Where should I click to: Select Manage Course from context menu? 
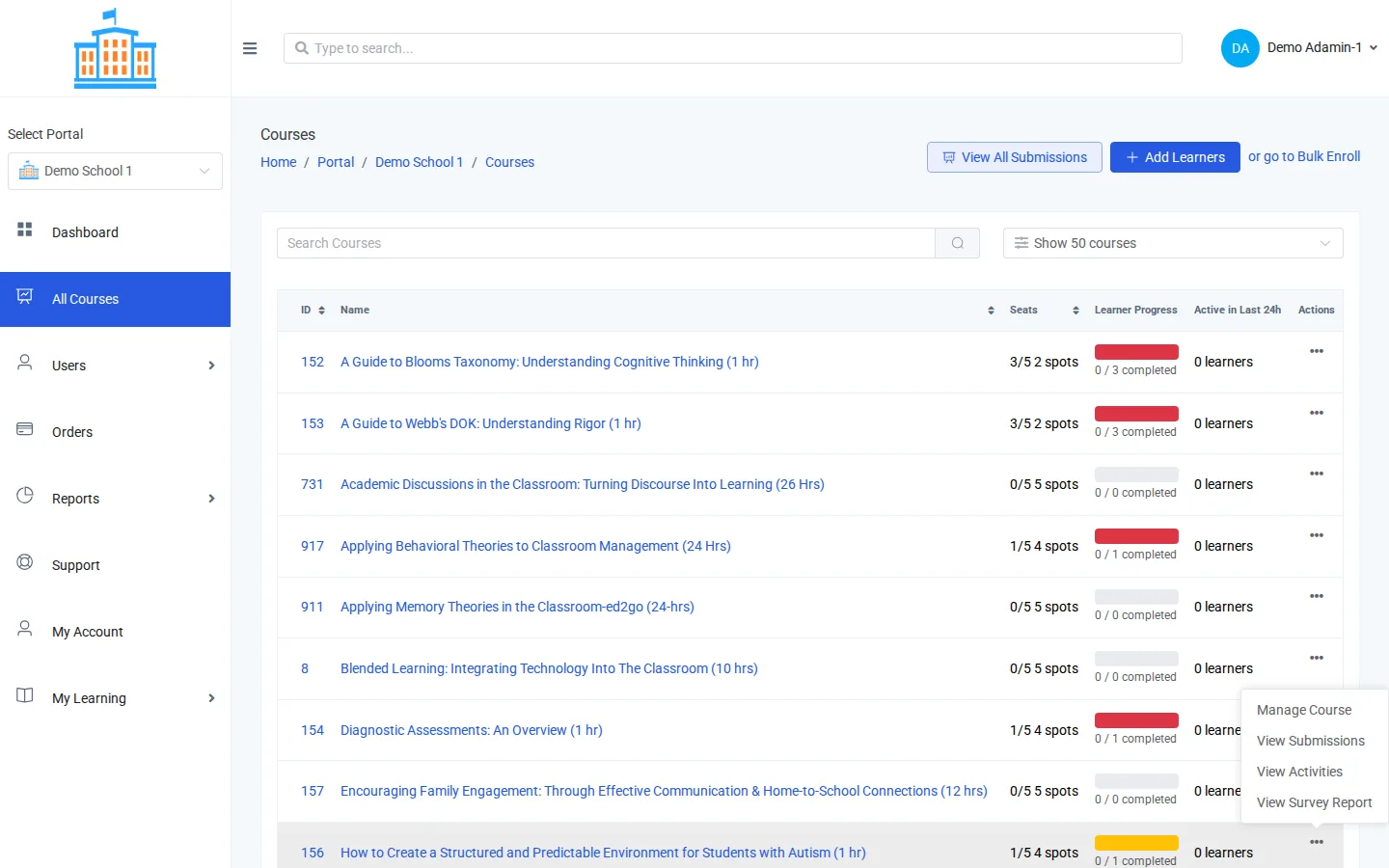pos(1304,710)
